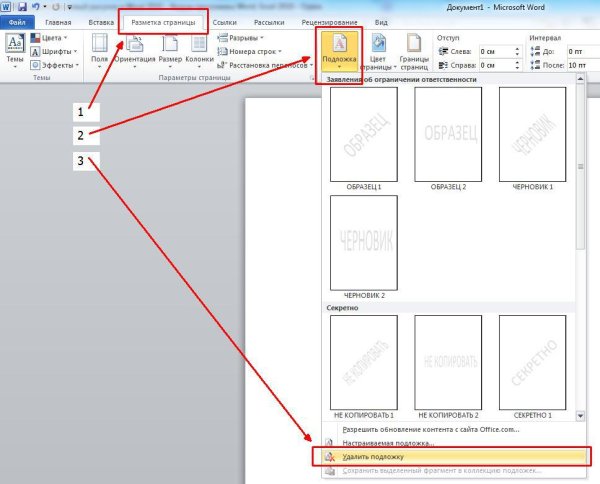This screenshot has width=600, height=484.
Task: Select the ОБРАЗЕЦ 1 watermark thumbnail
Action: coord(364,134)
